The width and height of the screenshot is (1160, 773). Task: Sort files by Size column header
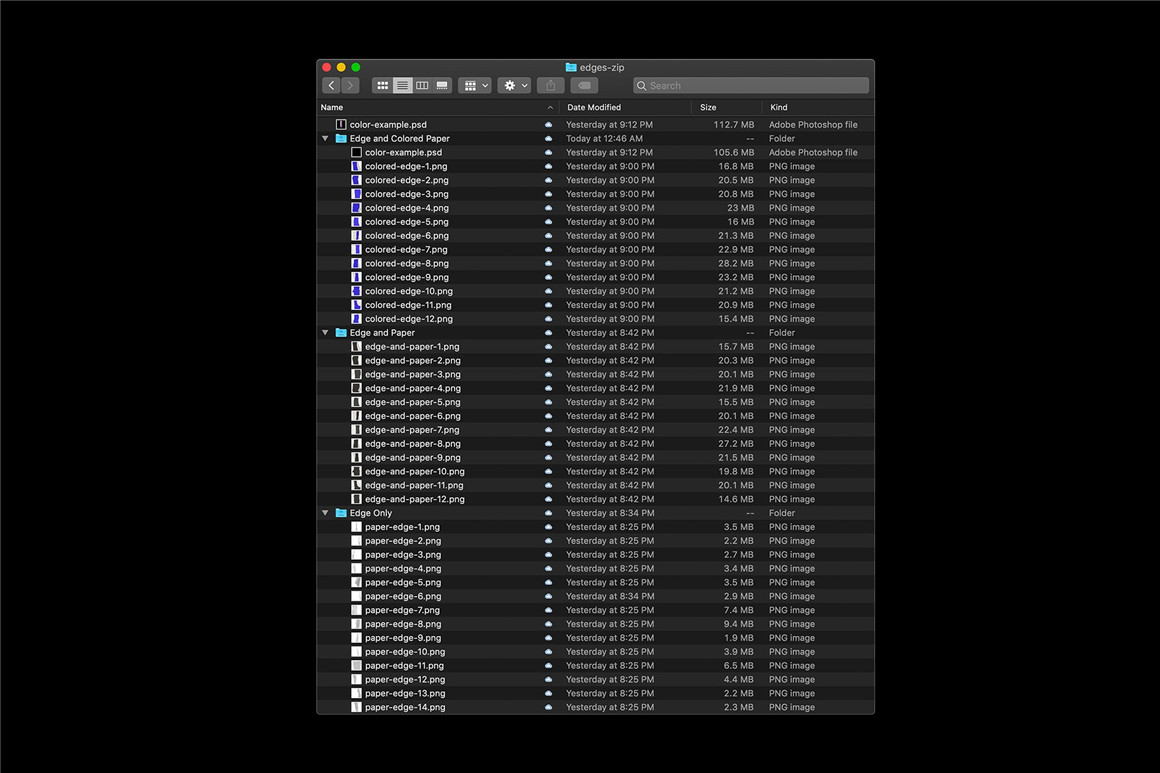tap(708, 107)
